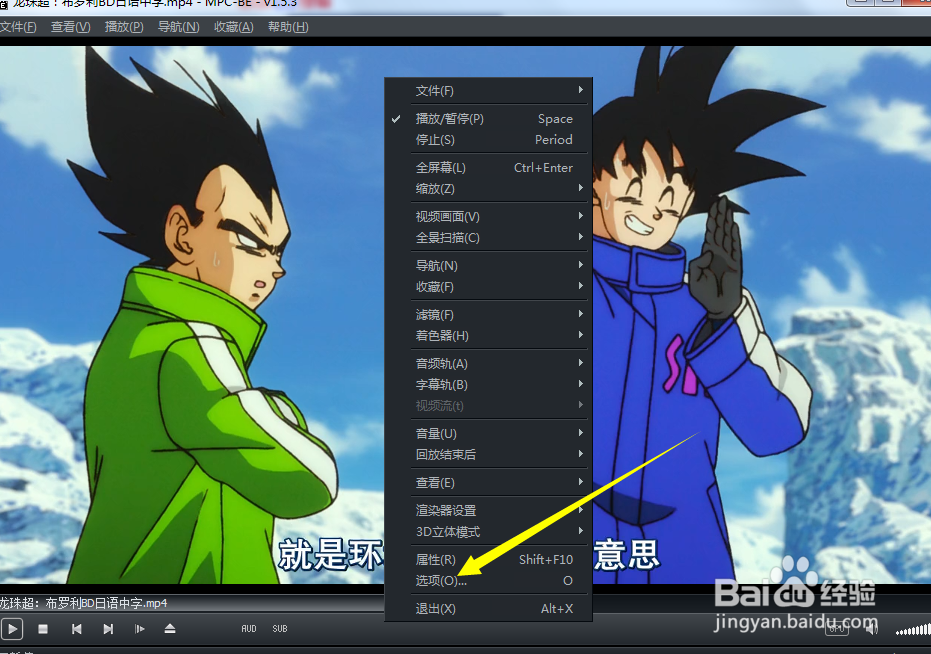931x654 pixels.
Task: Toggle 播放/暂停(P) checked item
Action: [488, 119]
